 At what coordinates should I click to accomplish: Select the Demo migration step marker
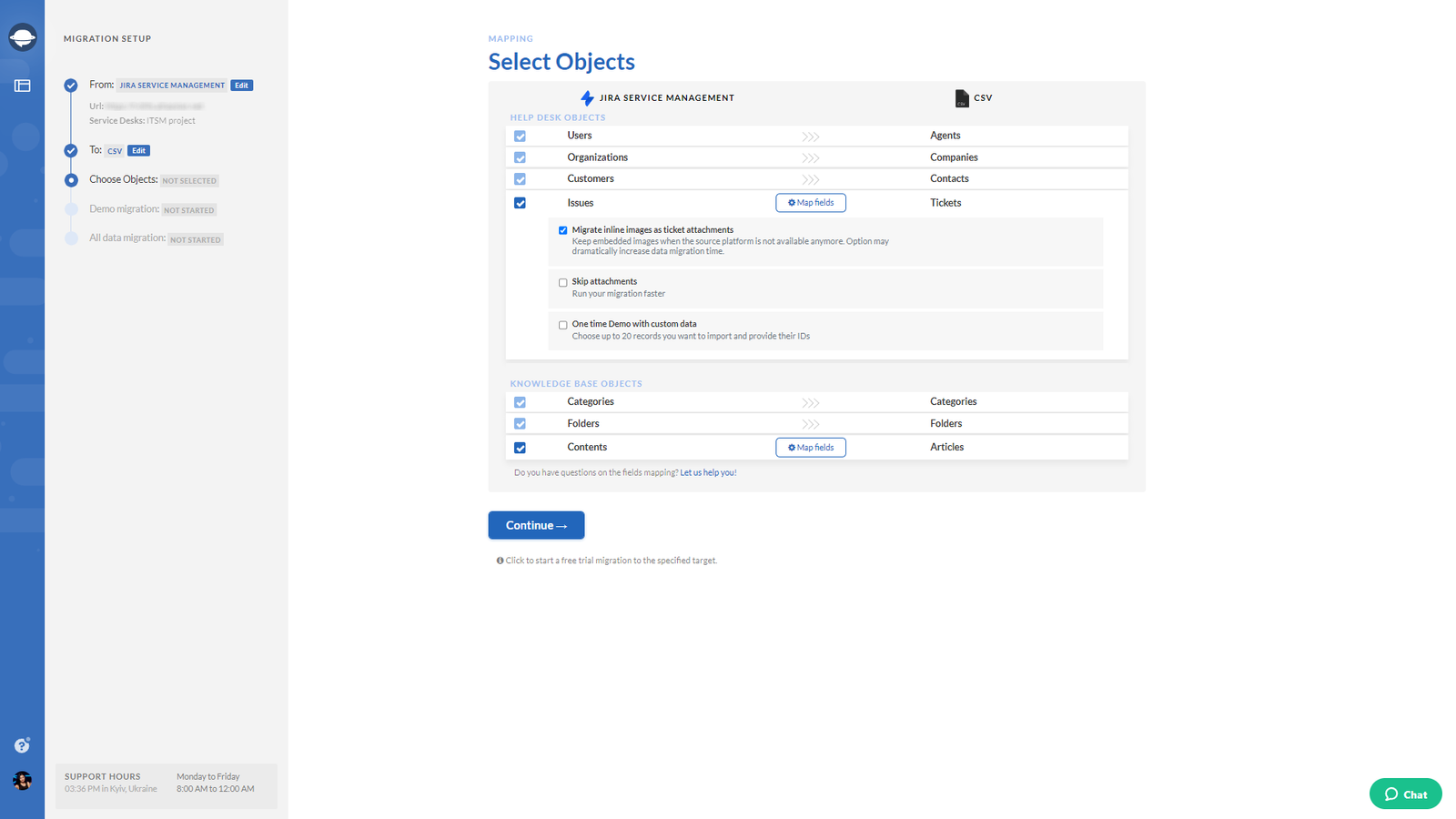point(71,209)
